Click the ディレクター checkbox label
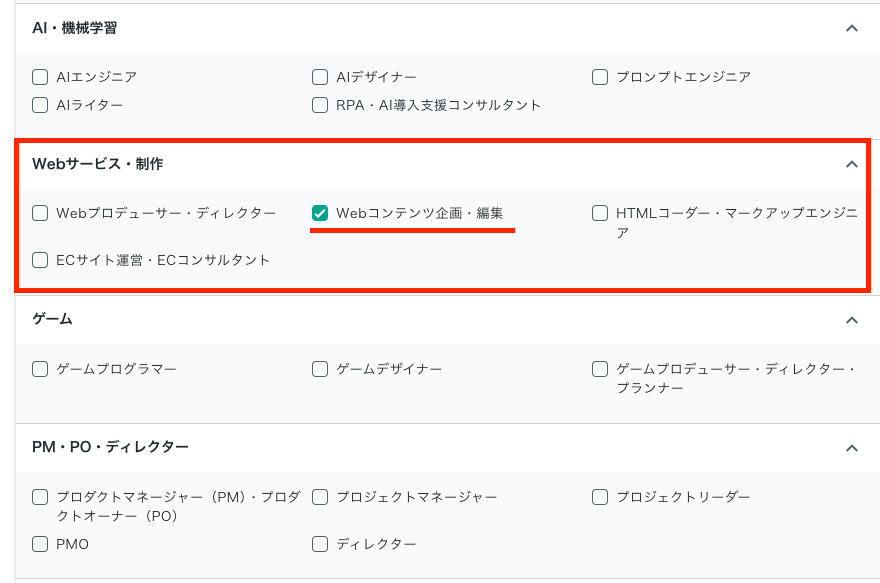This screenshot has height=583, width=880. pos(376,544)
